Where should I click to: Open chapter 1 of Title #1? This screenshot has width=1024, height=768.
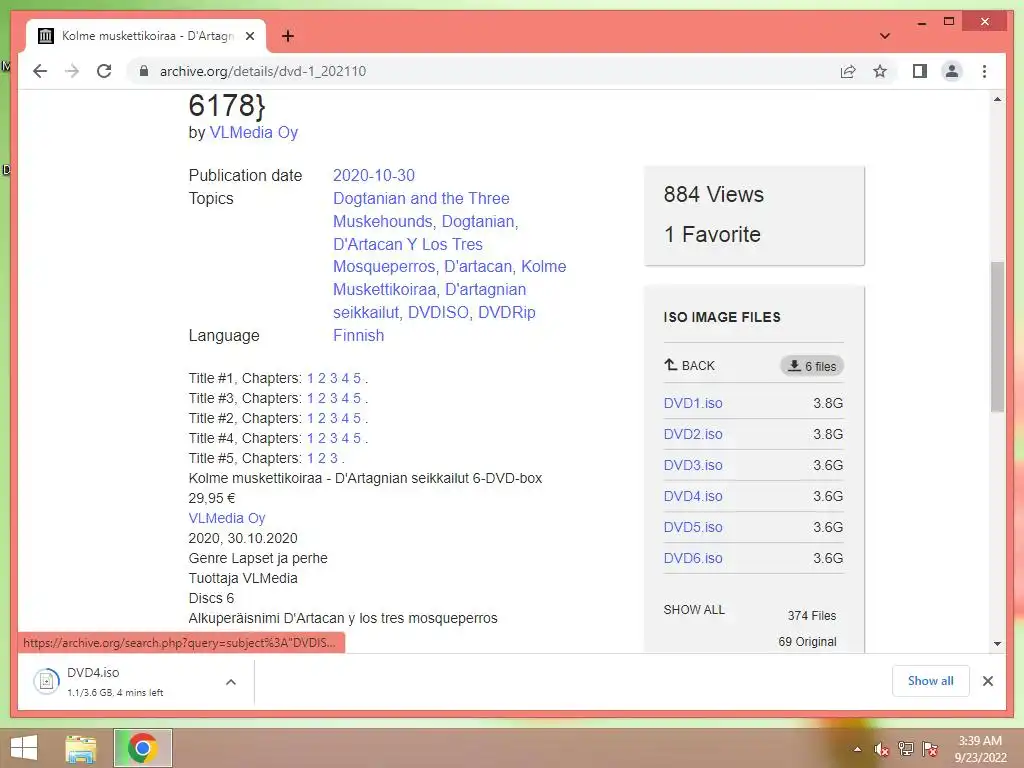(x=310, y=378)
